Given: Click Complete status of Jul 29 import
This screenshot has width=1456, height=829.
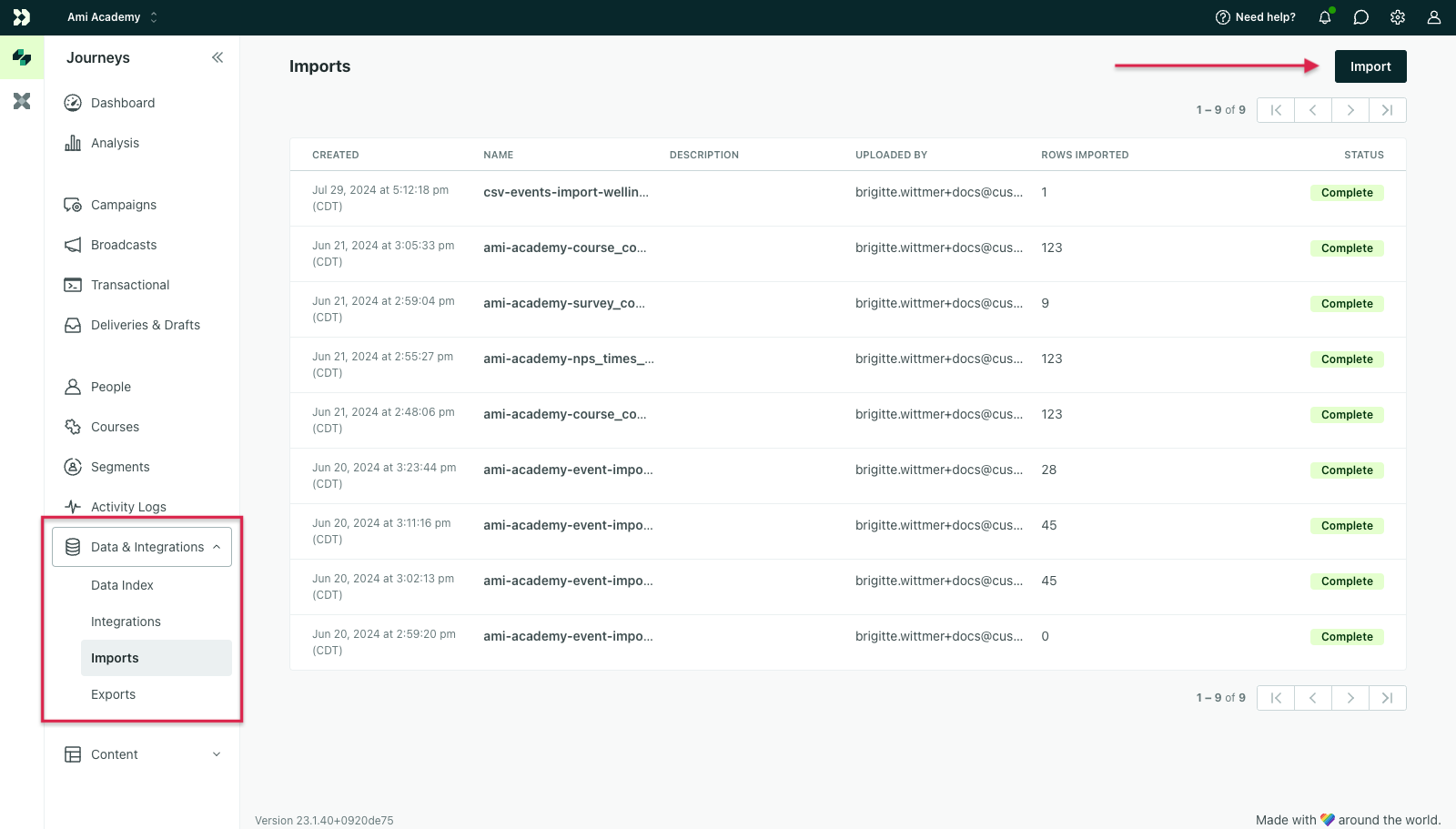Looking at the screenshot, I should pos(1347,193).
